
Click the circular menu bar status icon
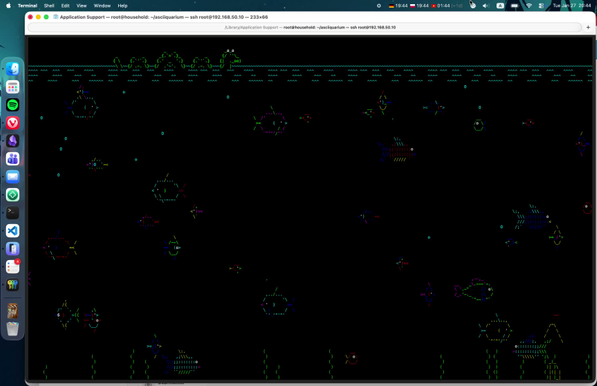[x=378, y=6]
